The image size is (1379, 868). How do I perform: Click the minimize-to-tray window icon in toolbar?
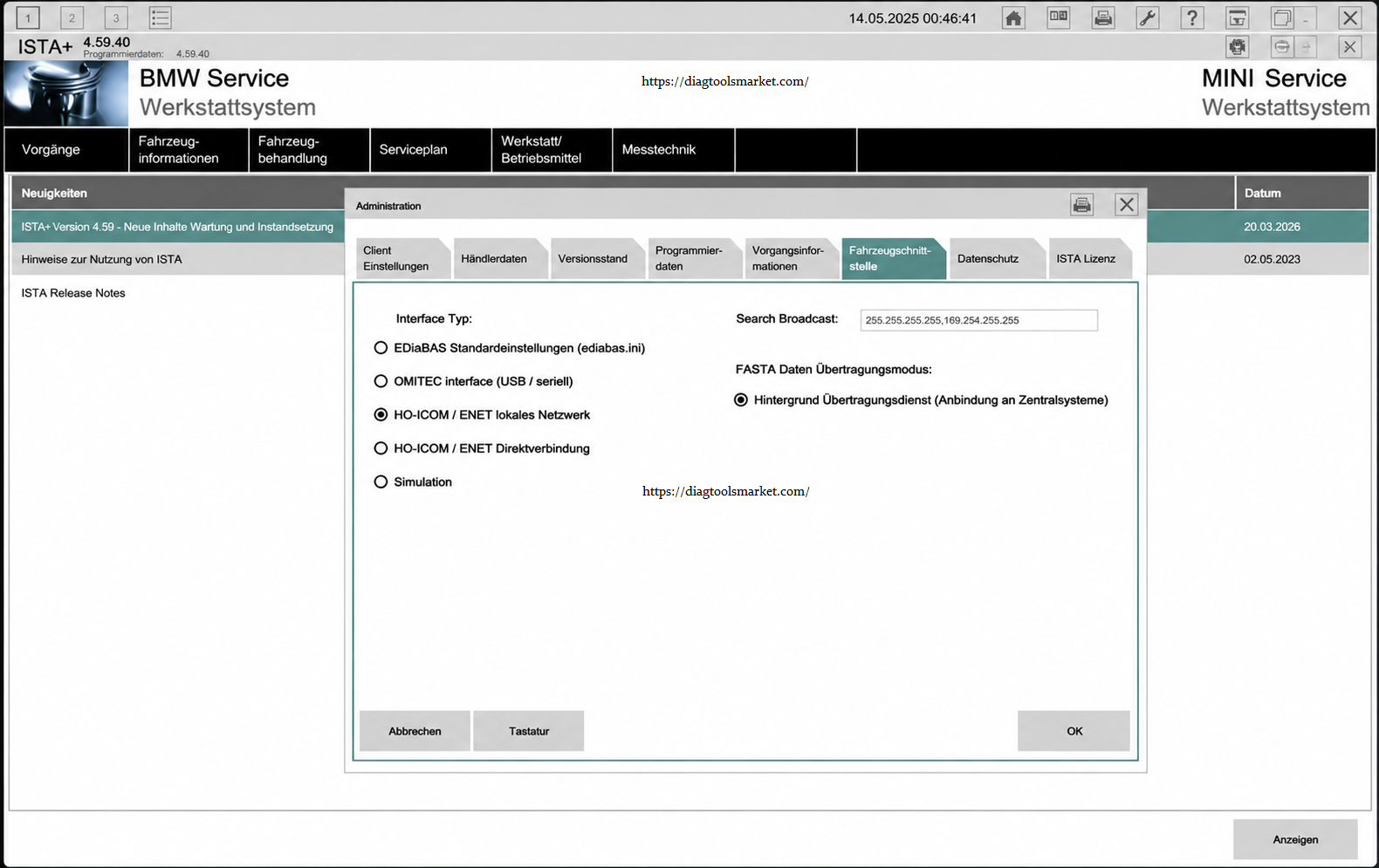1237,17
